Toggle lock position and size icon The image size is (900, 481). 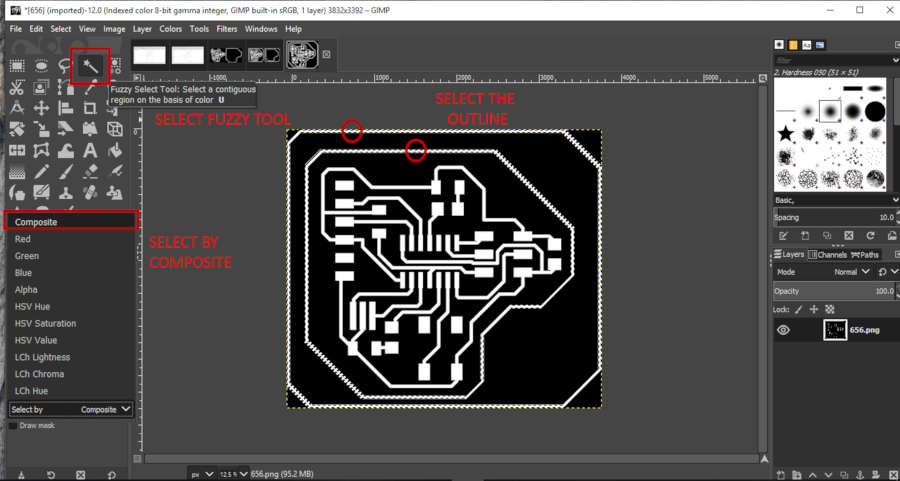[x=813, y=309]
